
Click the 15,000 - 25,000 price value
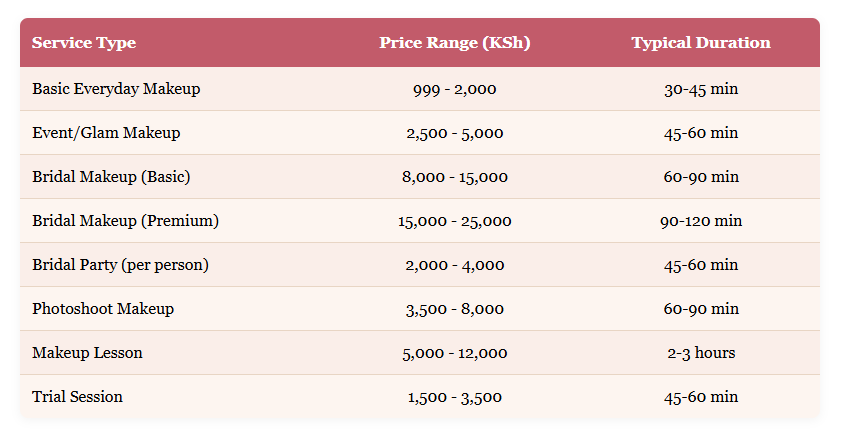(455, 221)
